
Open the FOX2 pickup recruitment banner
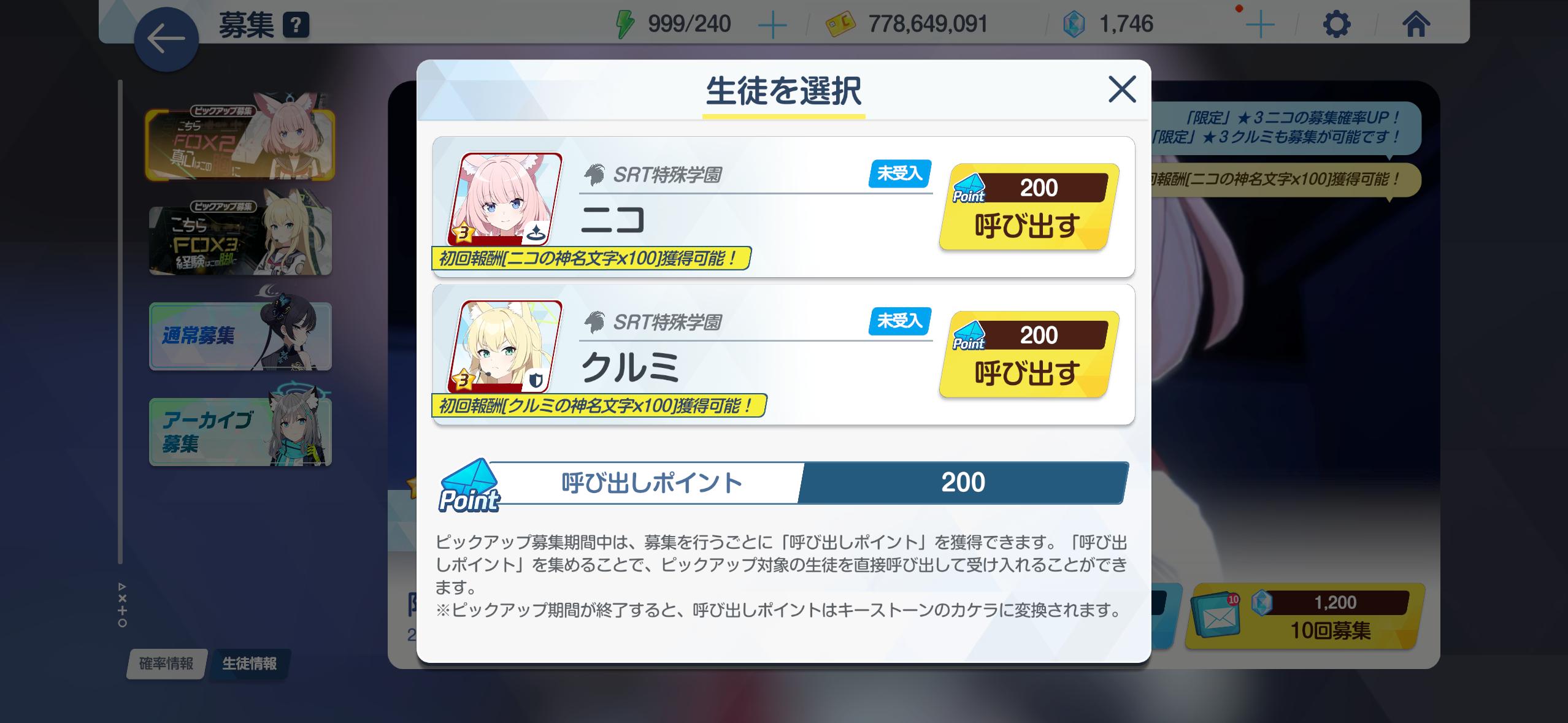pos(240,144)
